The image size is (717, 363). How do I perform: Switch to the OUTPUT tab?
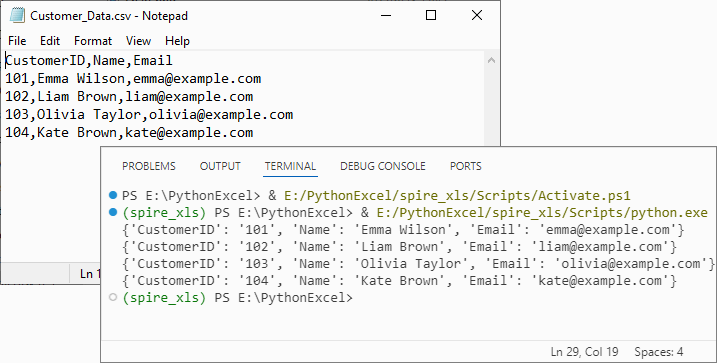pyautogui.click(x=220, y=166)
